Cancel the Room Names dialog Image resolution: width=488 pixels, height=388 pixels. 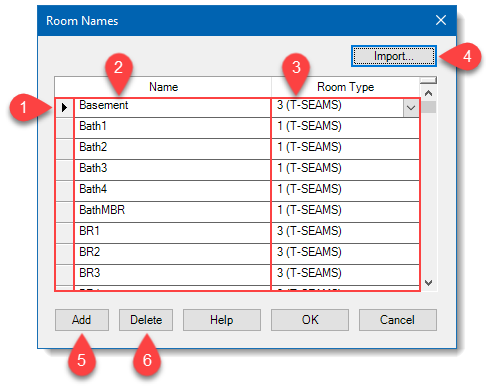coord(398,320)
